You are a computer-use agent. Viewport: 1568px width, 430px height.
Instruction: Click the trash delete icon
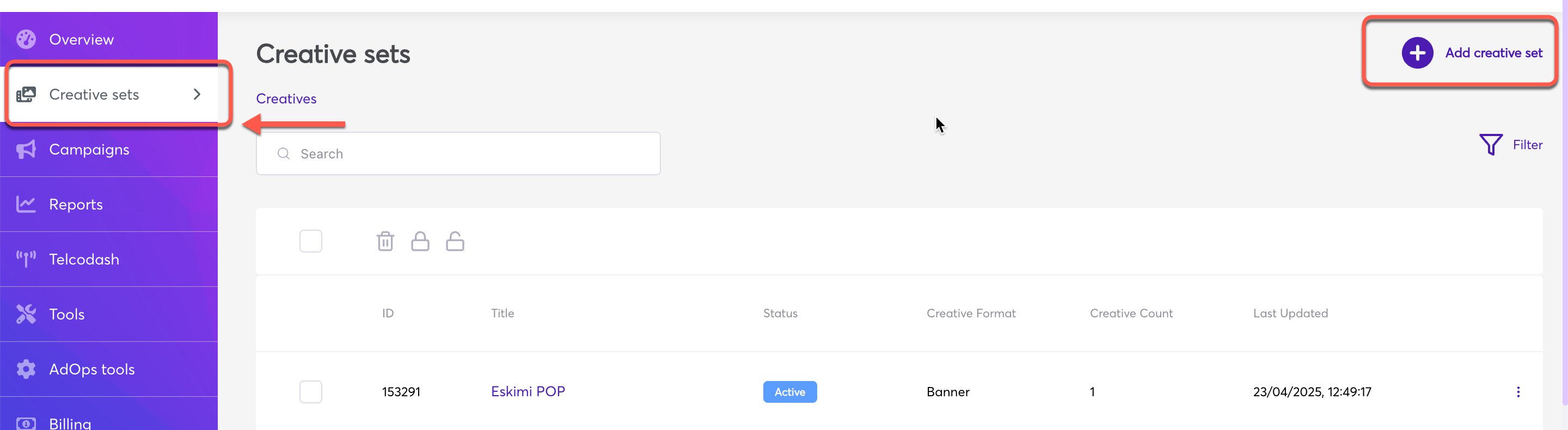coord(385,242)
